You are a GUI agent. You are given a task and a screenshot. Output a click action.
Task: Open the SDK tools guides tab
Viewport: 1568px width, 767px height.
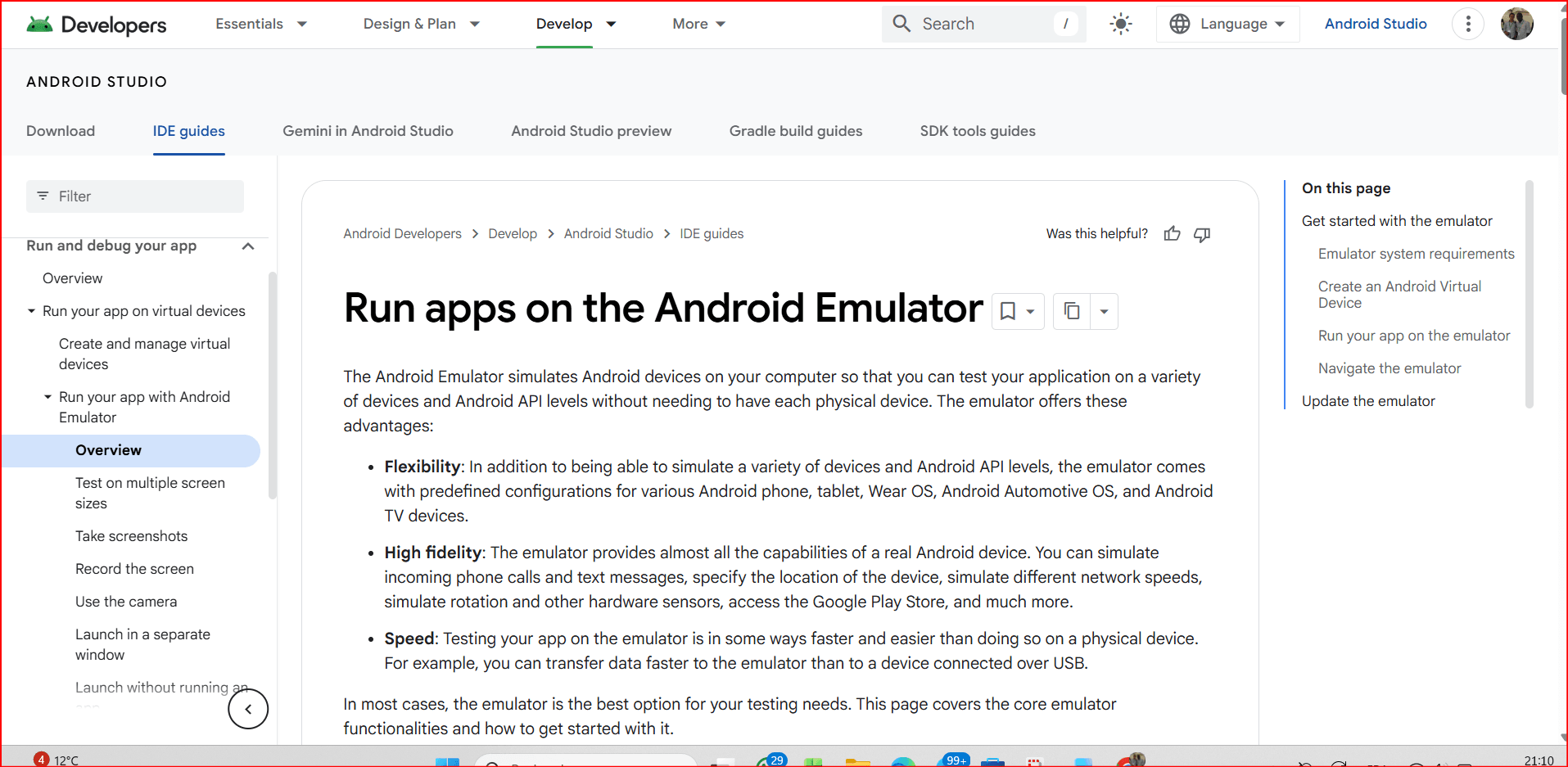click(x=977, y=131)
